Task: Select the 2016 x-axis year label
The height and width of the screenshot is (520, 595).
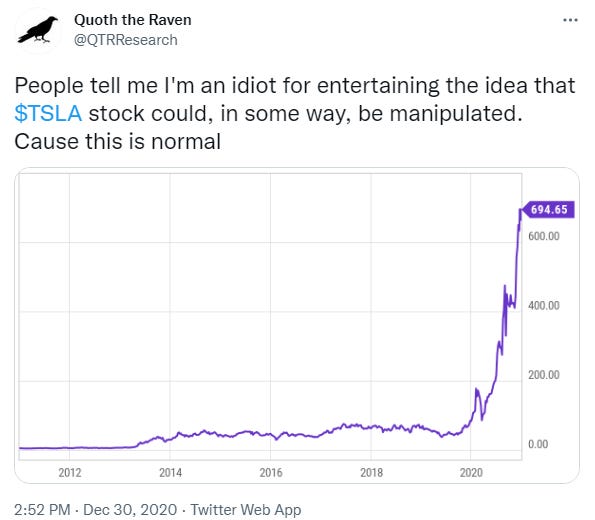Action: (271, 473)
